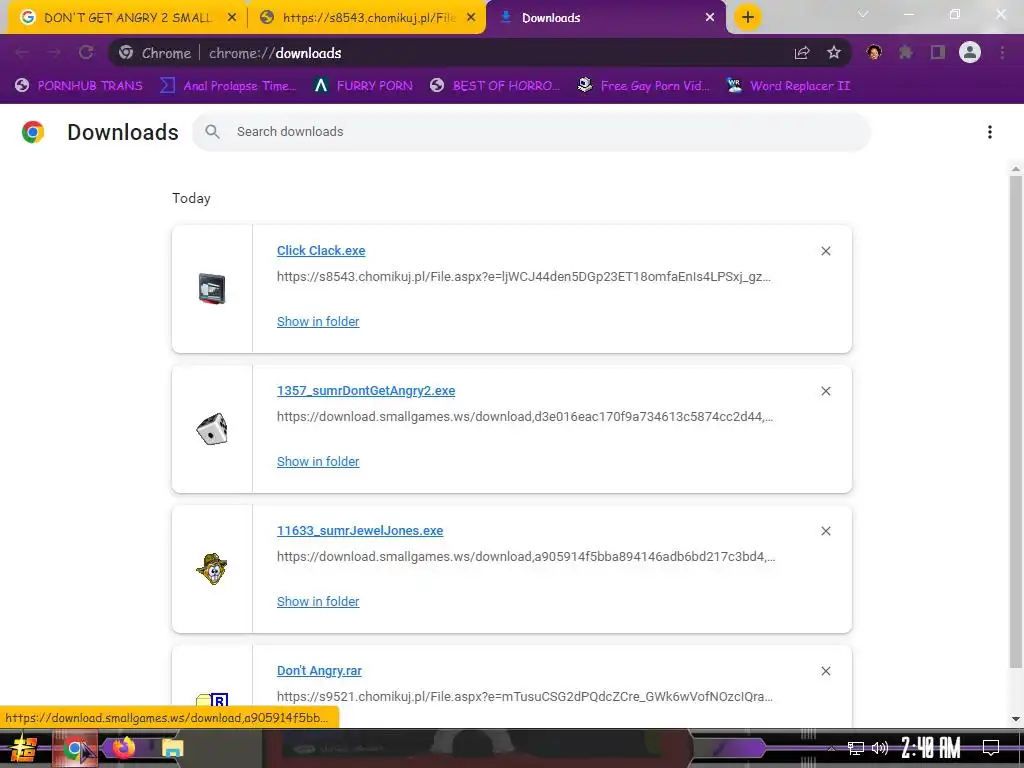Screen dimensions: 1024x768
Task: Open the 11633_sumrJewelJones.exe link
Action: click(x=360, y=531)
